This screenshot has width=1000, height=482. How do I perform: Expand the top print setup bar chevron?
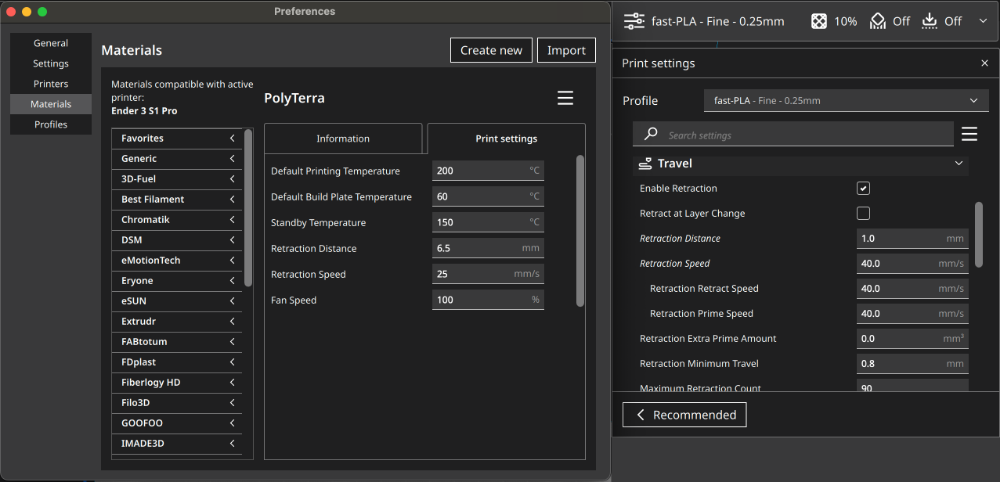coord(982,21)
